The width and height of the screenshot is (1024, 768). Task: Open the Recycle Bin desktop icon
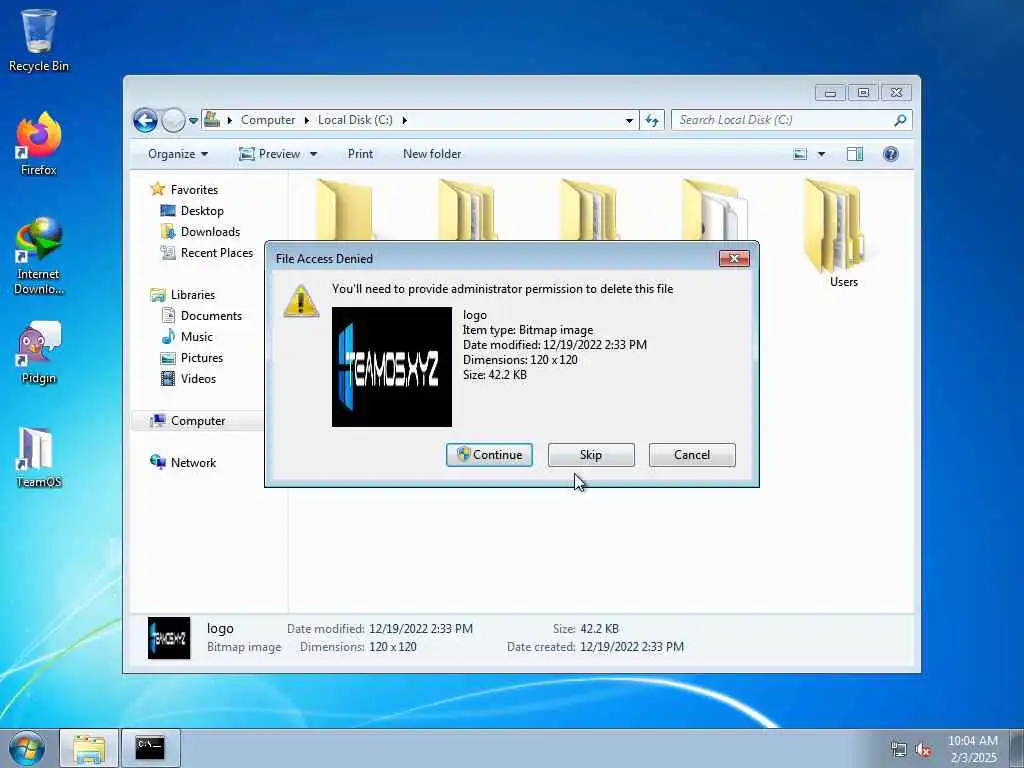pyautogui.click(x=39, y=40)
